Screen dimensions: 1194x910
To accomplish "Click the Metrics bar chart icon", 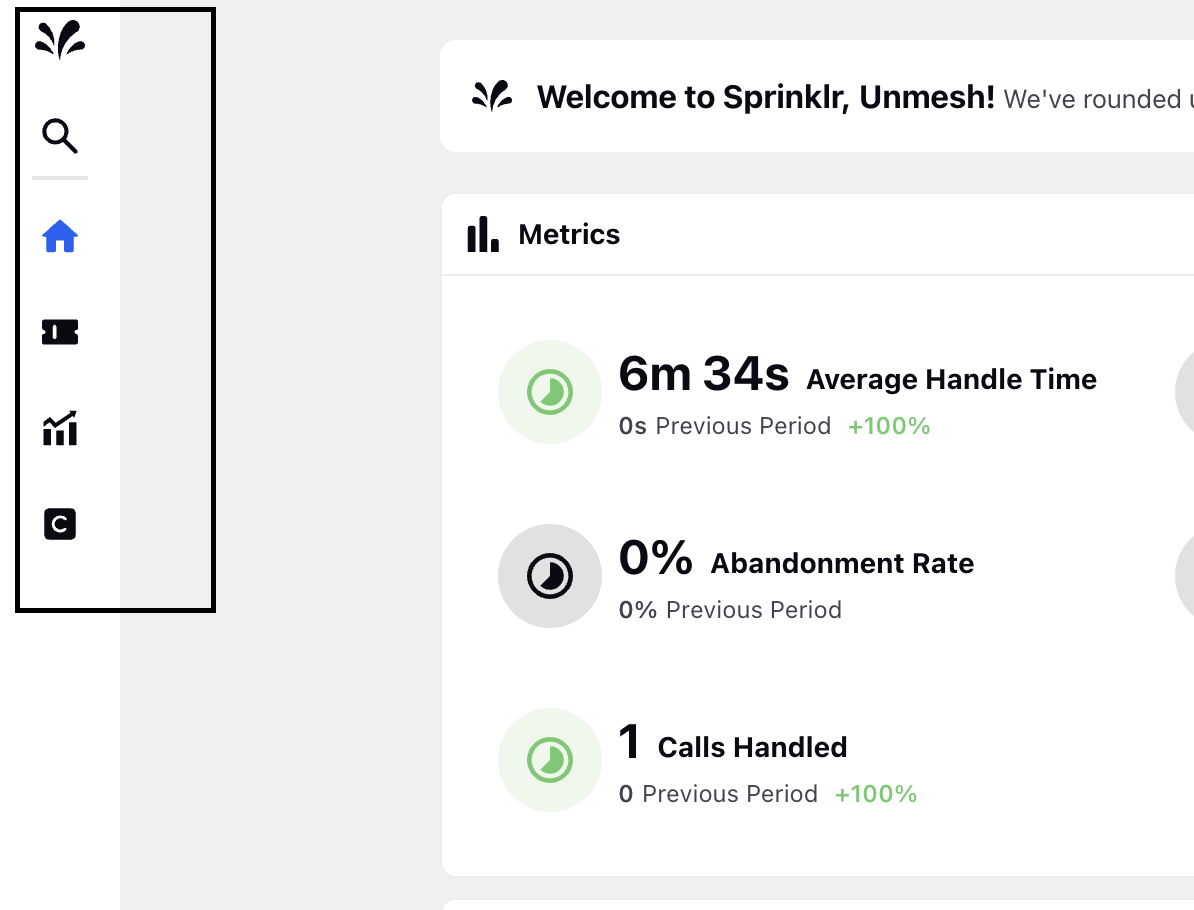I will click(x=483, y=234).
